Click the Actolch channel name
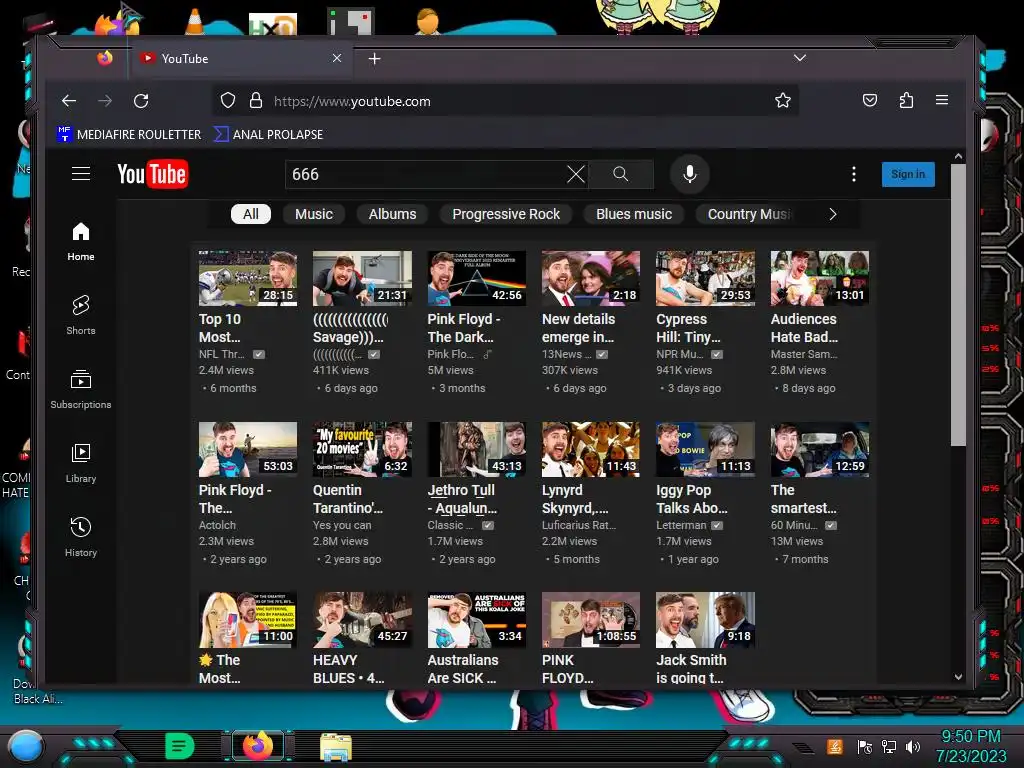The image size is (1024, 768). click(217, 525)
